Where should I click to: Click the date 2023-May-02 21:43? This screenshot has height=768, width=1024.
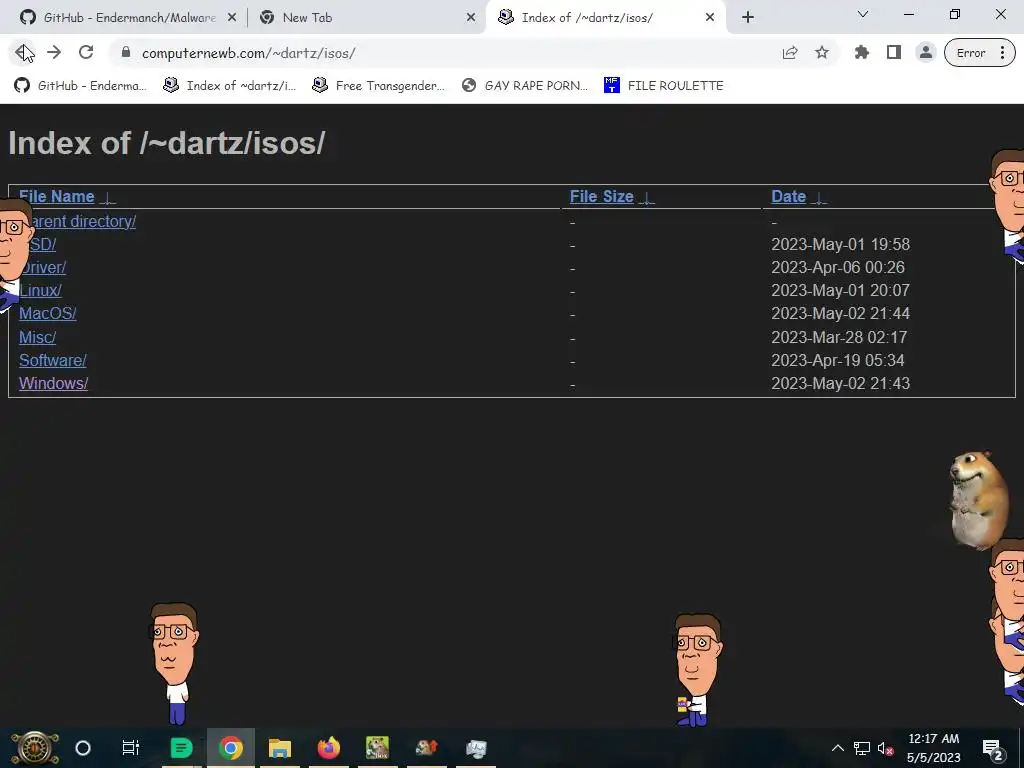tap(840, 383)
